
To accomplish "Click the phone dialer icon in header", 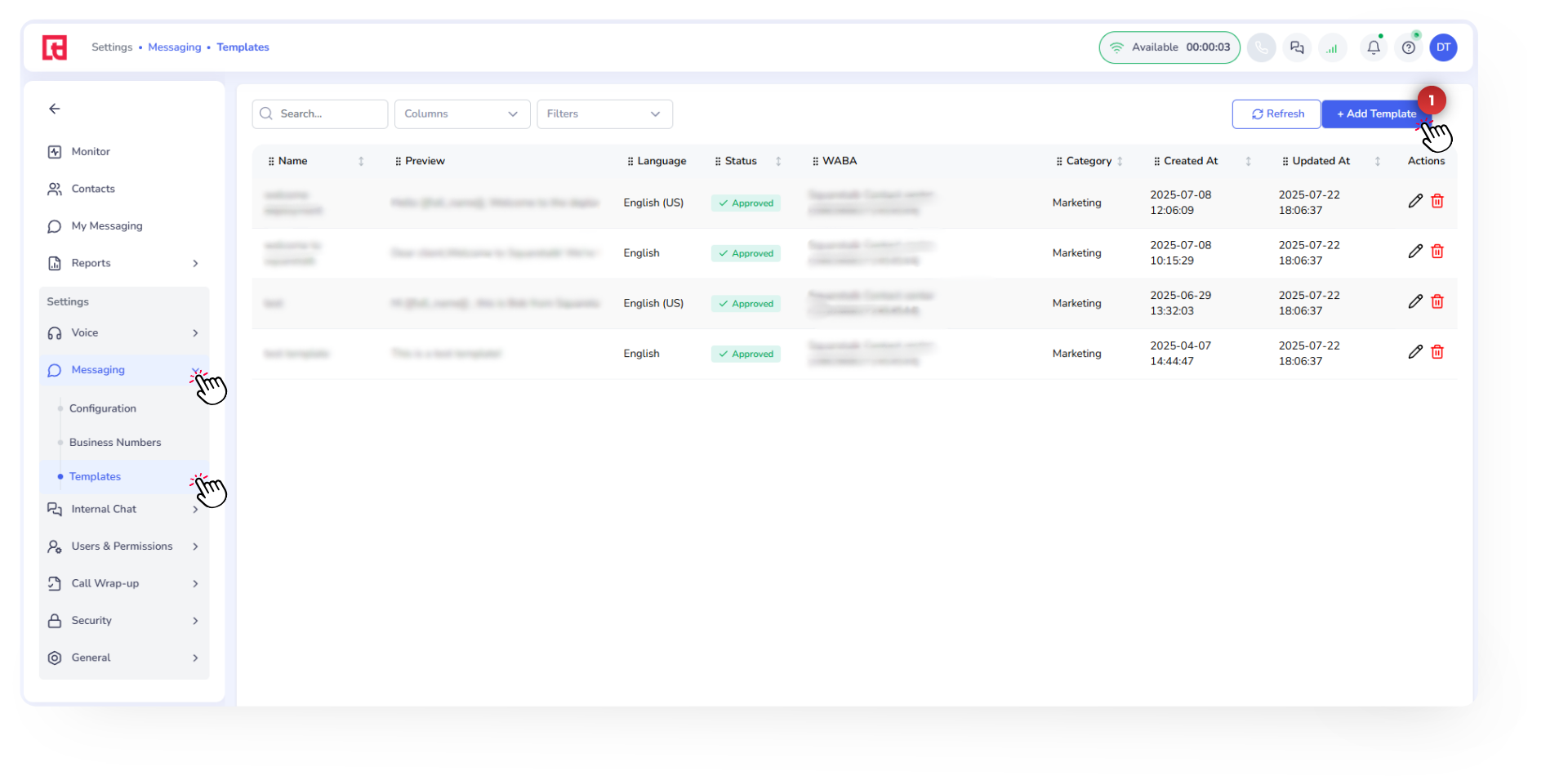I will pos(1261,47).
